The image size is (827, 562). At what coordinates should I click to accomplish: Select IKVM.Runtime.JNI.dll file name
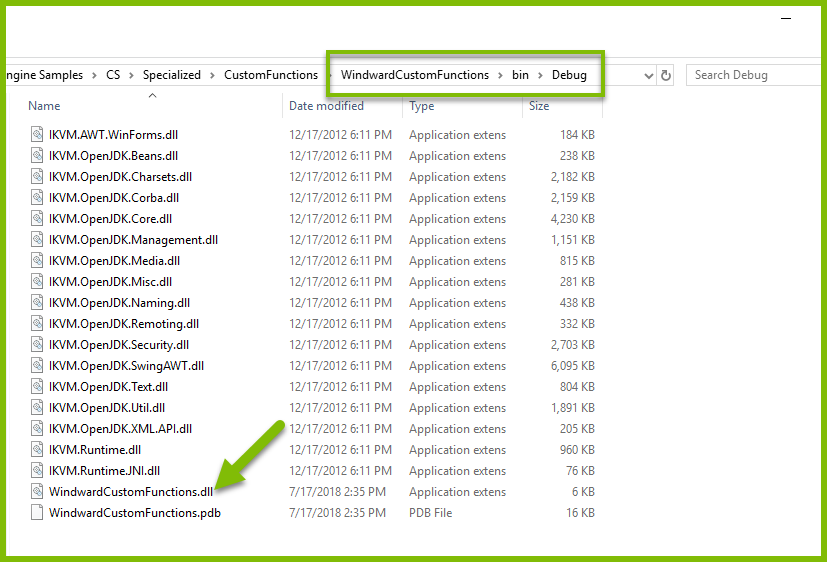click(104, 471)
